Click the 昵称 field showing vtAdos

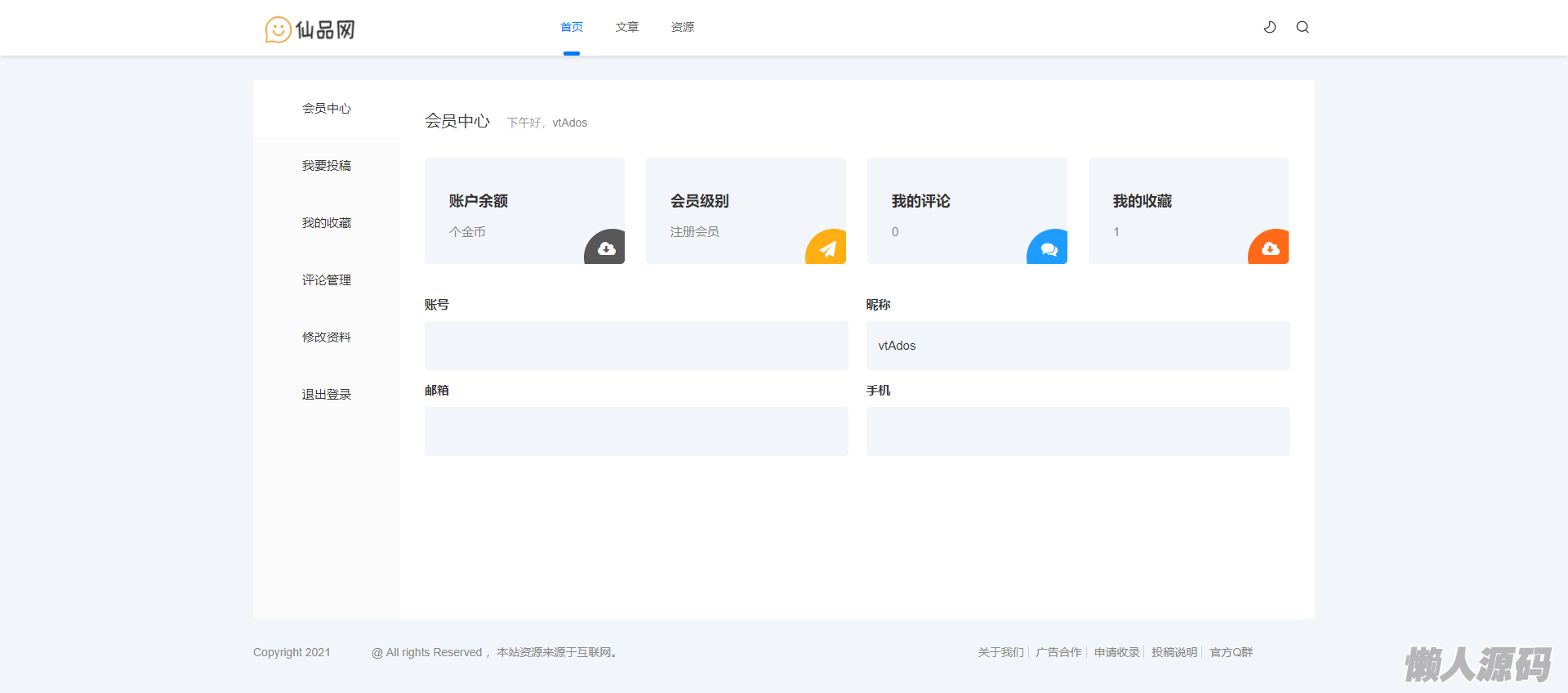coord(1078,346)
